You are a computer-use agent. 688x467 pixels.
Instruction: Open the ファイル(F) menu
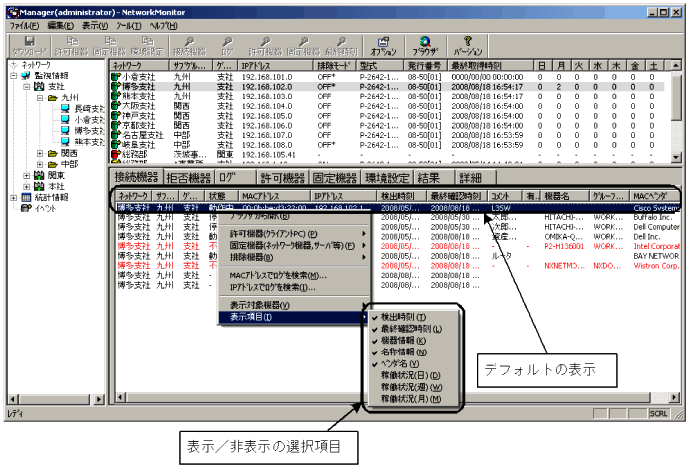[x=25, y=25]
